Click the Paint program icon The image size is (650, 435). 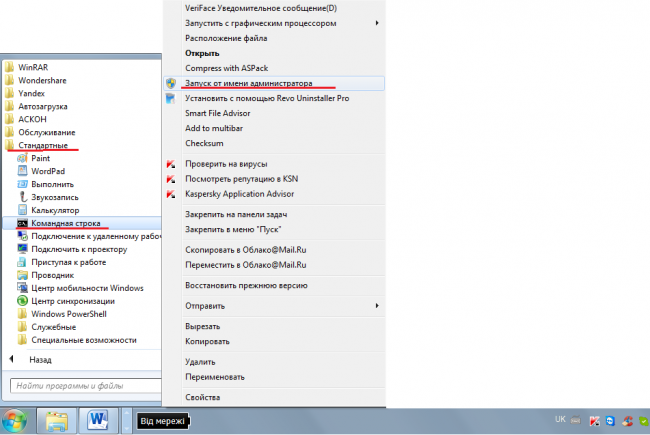click(x=22, y=158)
